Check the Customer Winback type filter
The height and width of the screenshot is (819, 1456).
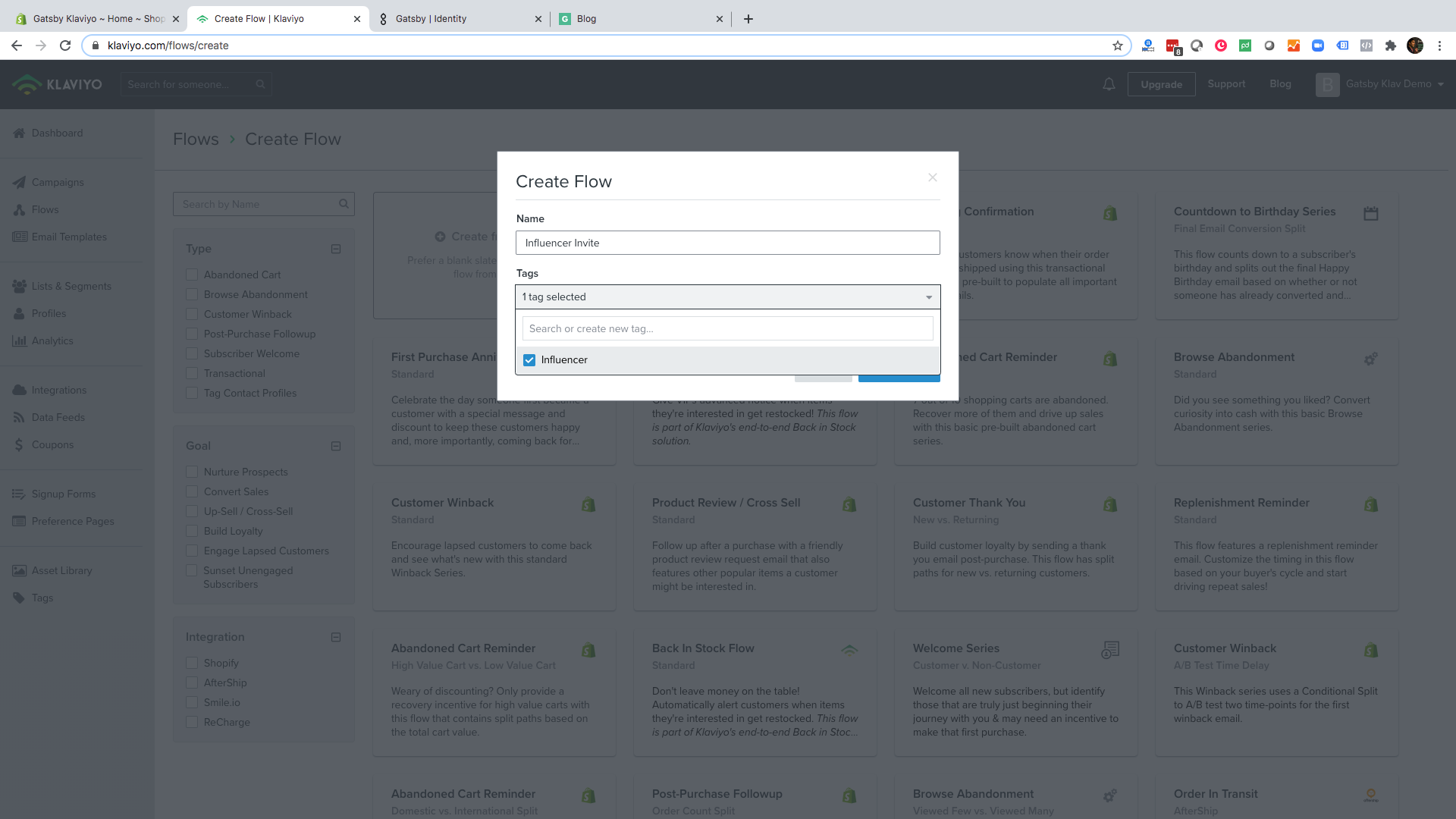point(192,314)
